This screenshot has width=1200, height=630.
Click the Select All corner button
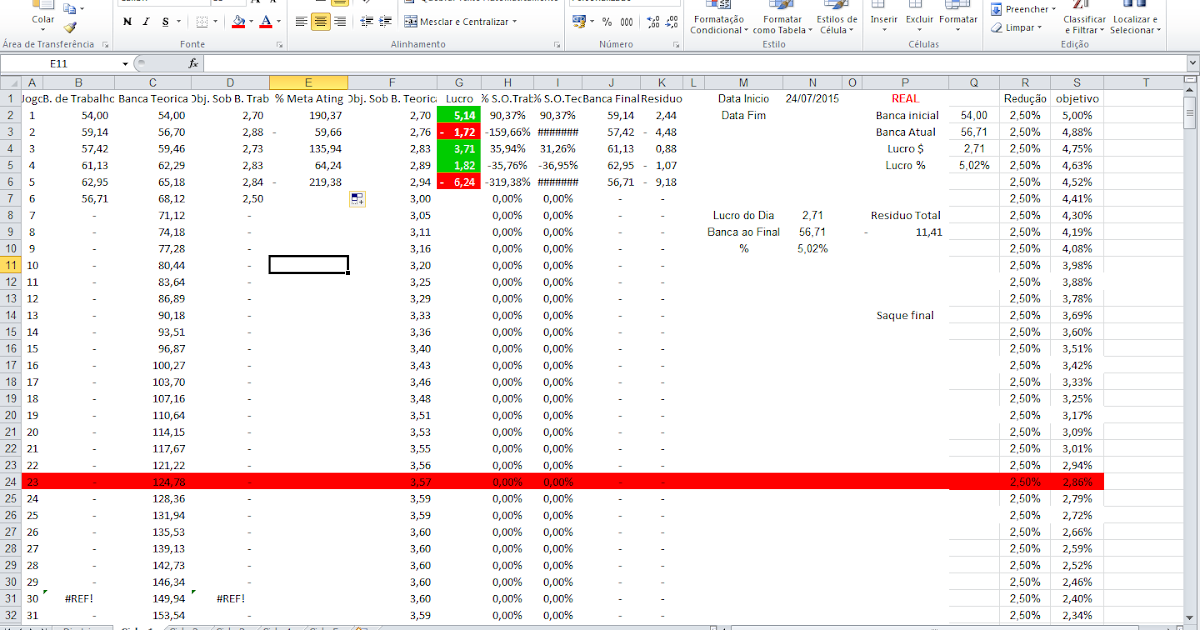(x=10, y=82)
